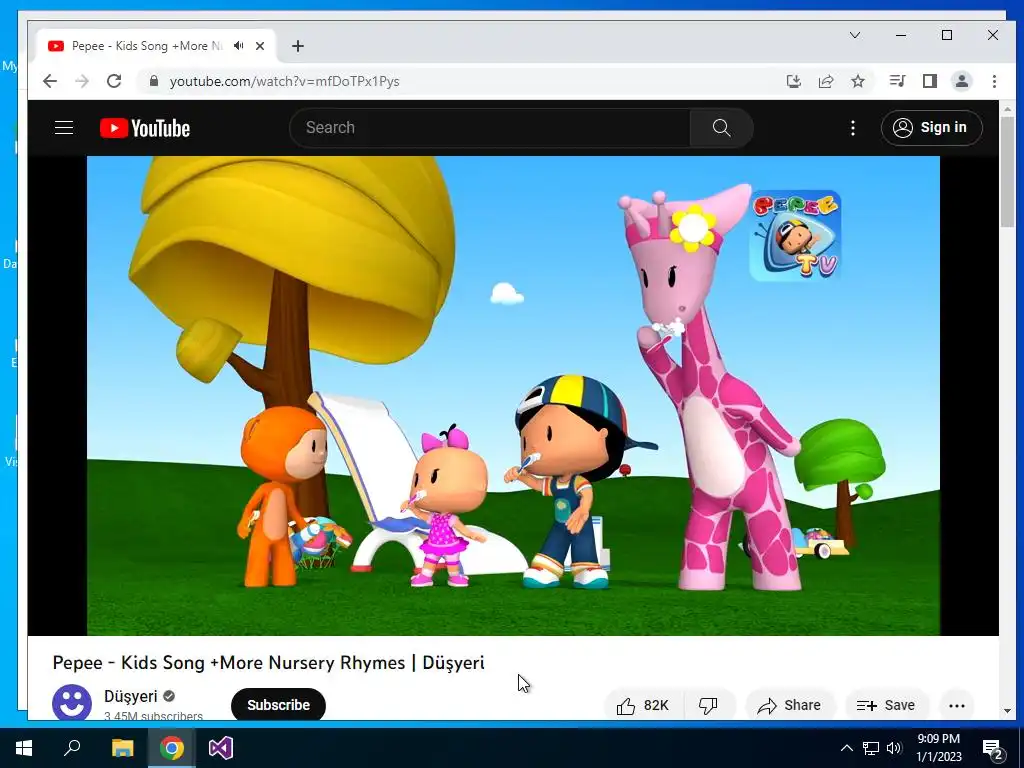The width and height of the screenshot is (1024, 768).
Task: Mute the tab via speaker icon
Action: (x=239, y=46)
